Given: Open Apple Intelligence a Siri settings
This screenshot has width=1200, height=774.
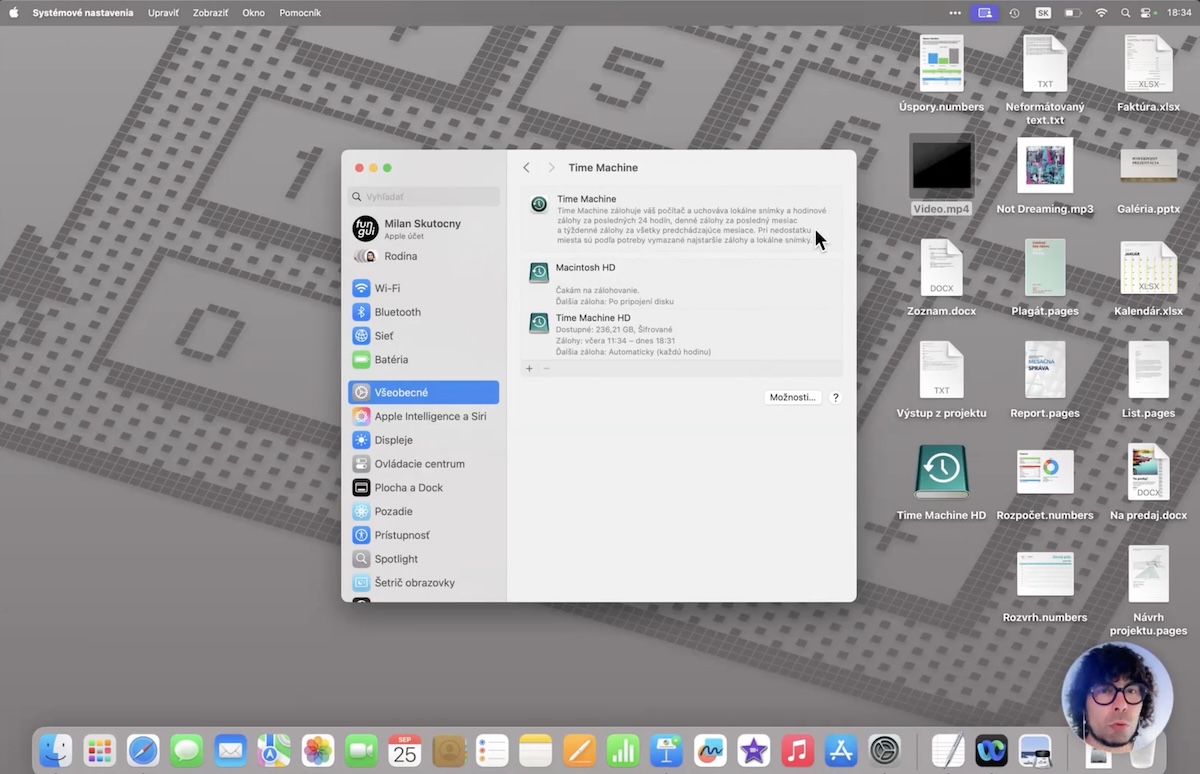Looking at the screenshot, I should (429, 416).
